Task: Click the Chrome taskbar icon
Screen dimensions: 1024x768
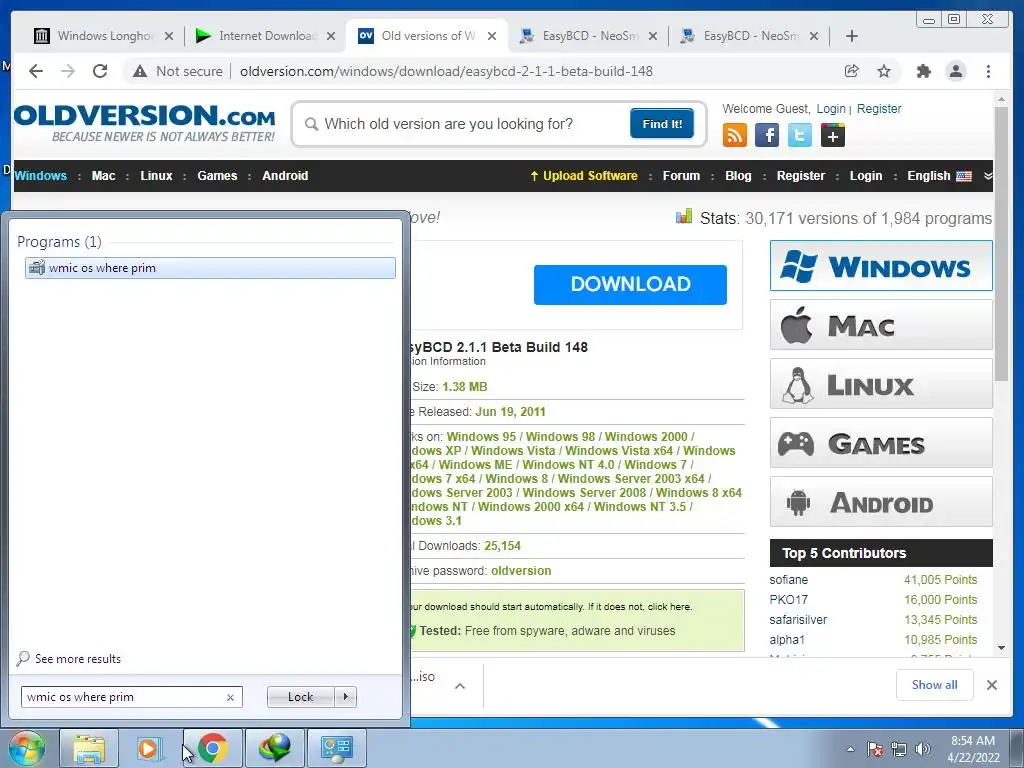Action: point(212,748)
